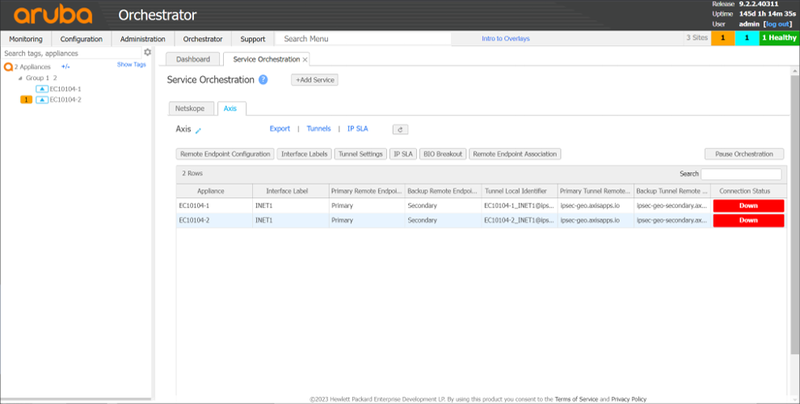Image resolution: width=800 pixels, height=404 pixels.
Task: Switch to the Dashboard tab
Action: [x=193, y=59]
